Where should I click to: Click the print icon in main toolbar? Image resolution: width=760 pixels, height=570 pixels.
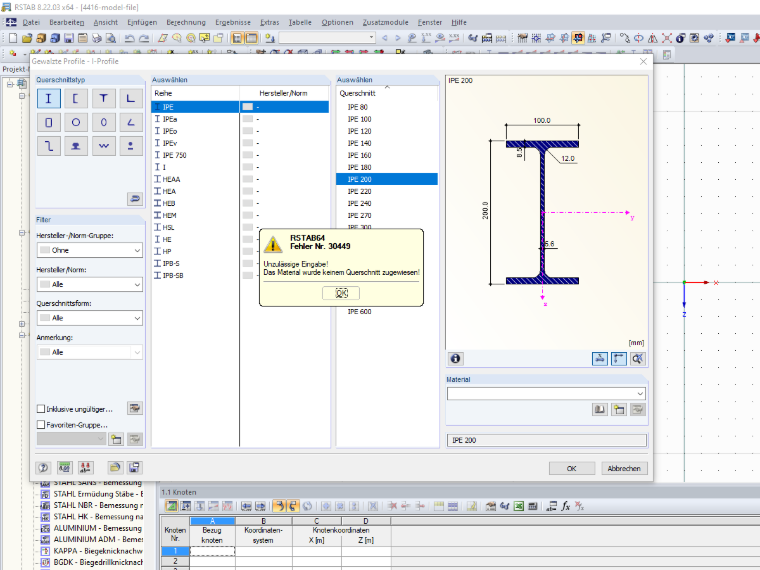(97, 38)
